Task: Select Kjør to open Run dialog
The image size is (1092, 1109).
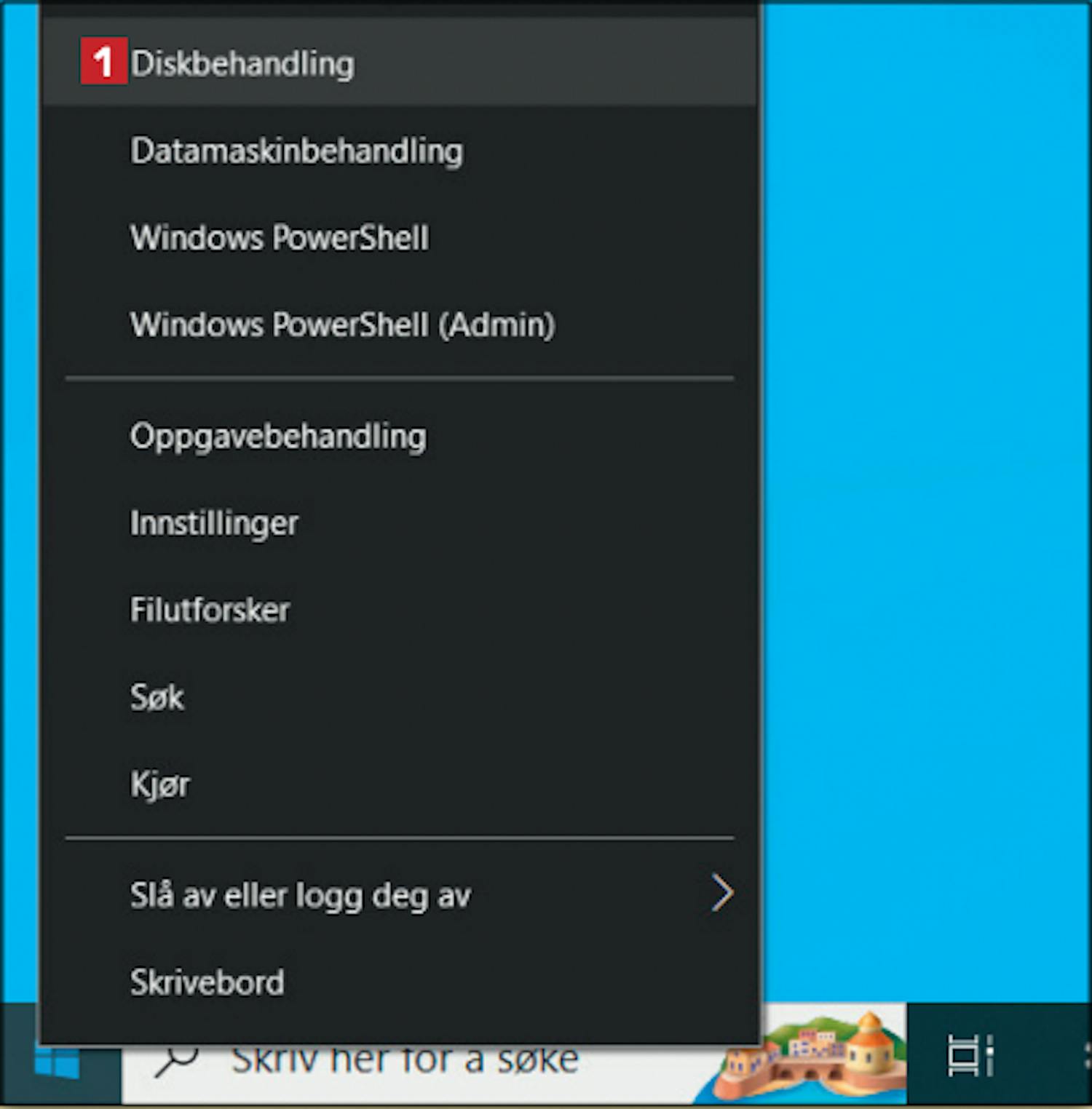Action: [x=400, y=784]
